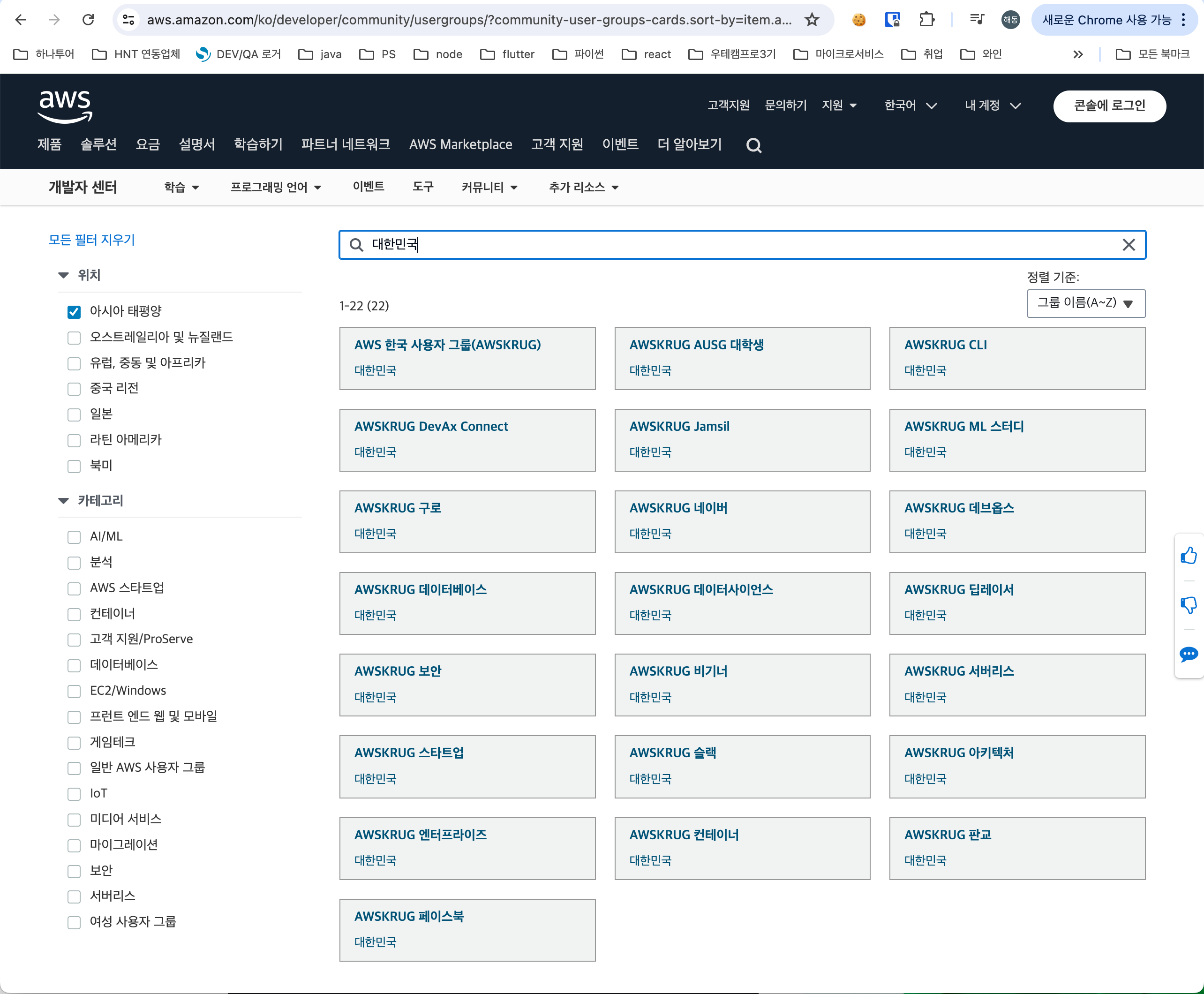Open the 도구 item in 개발자 센터 bar
The width and height of the screenshot is (1204, 994).
click(423, 187)
